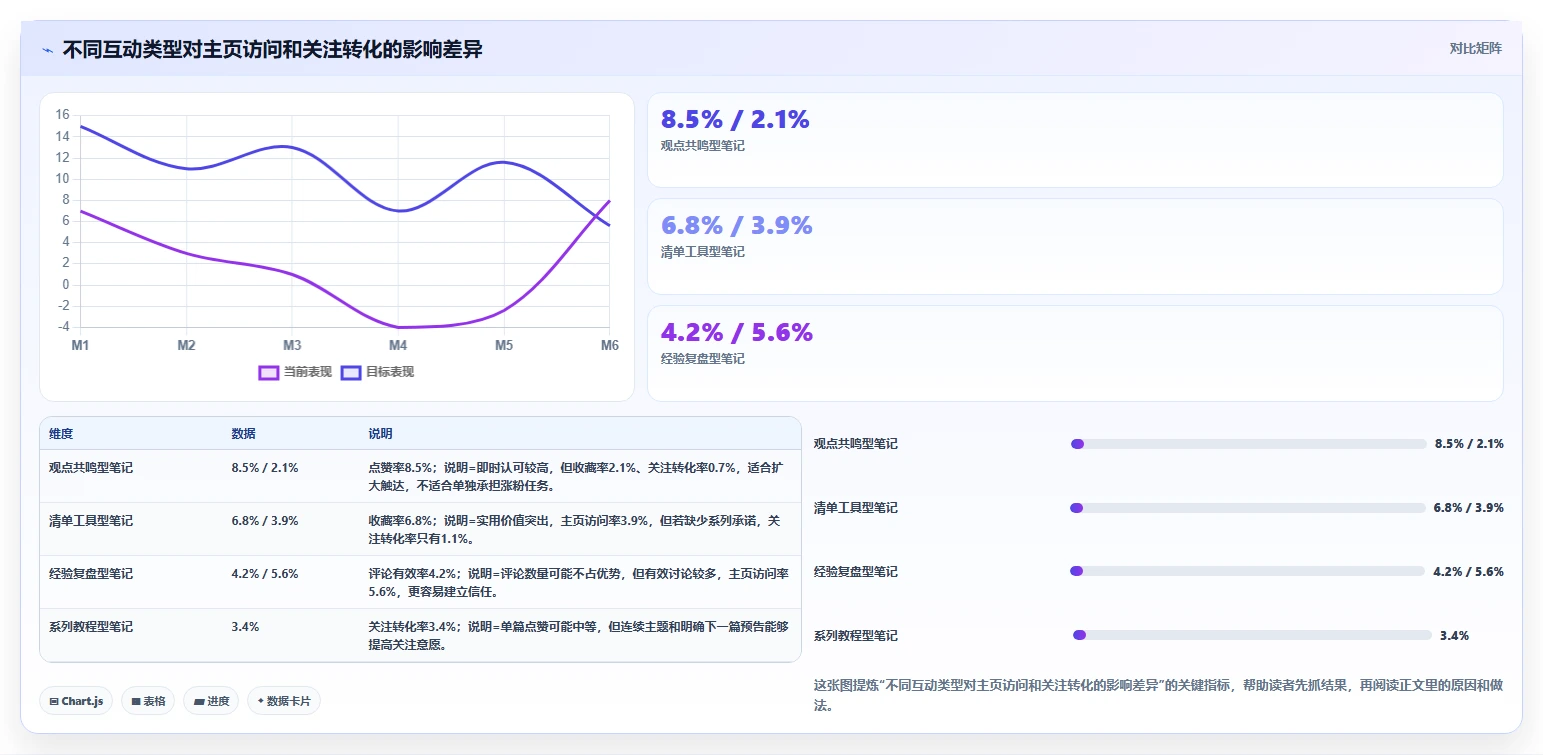Viewport: 1543px width, 755px height.
Task: Toggle the 当前表现 legend series
Action: 295,372
